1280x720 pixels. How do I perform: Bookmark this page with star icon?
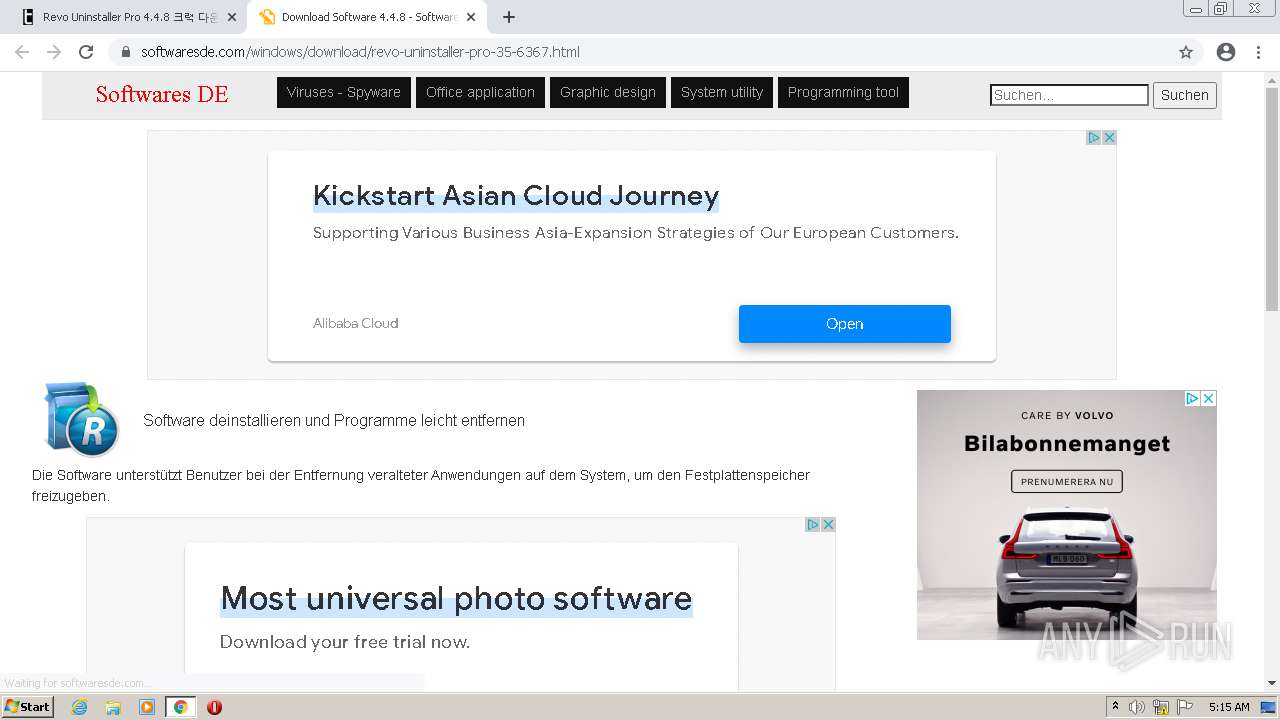tap(1186, 52)
